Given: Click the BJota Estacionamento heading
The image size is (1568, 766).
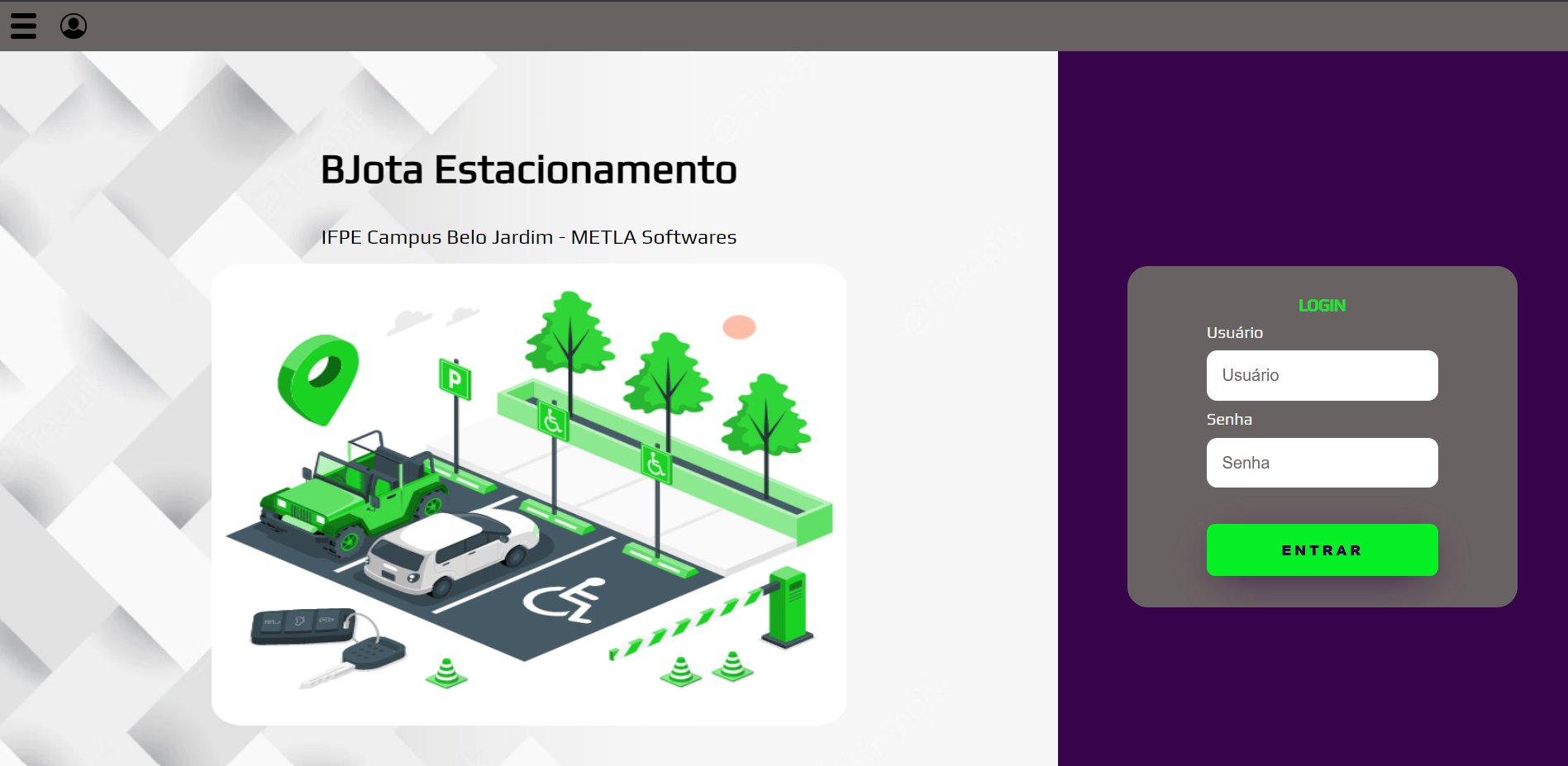Looking at the screenshot, I should (529, 170).
